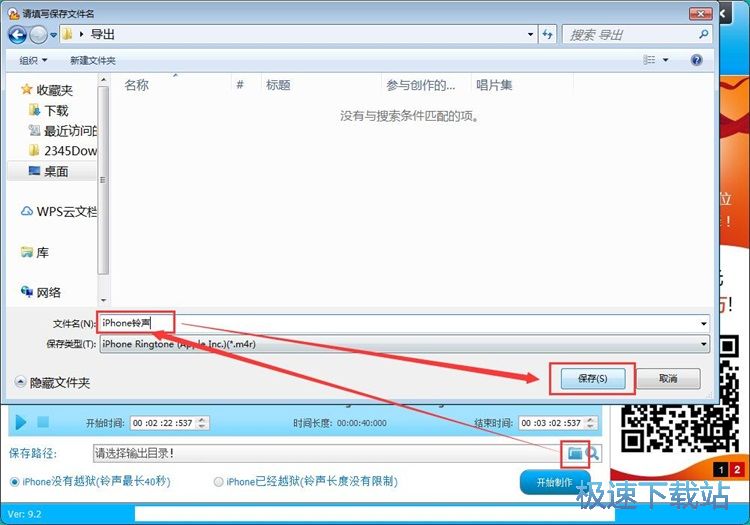Image resolution: width=750 pixels, height=525 pixels.
Task: Adjust 开始时间 spinner arrows
Action: 202,423
